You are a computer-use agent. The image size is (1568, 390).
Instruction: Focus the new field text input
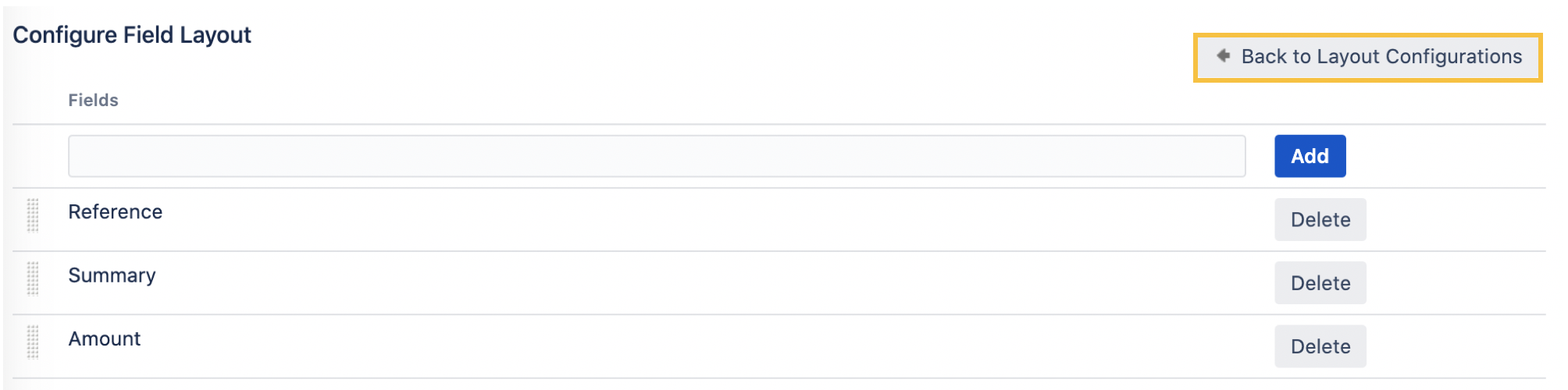[x=656, y=156]
